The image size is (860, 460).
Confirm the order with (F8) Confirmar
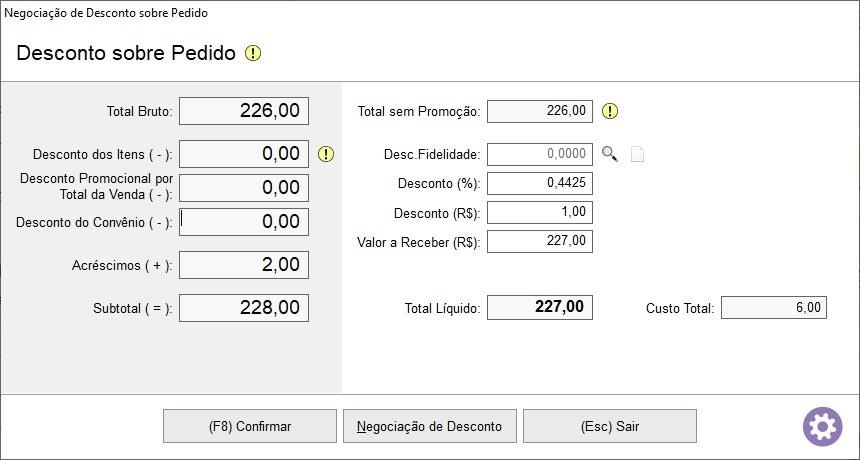[250, 426]
